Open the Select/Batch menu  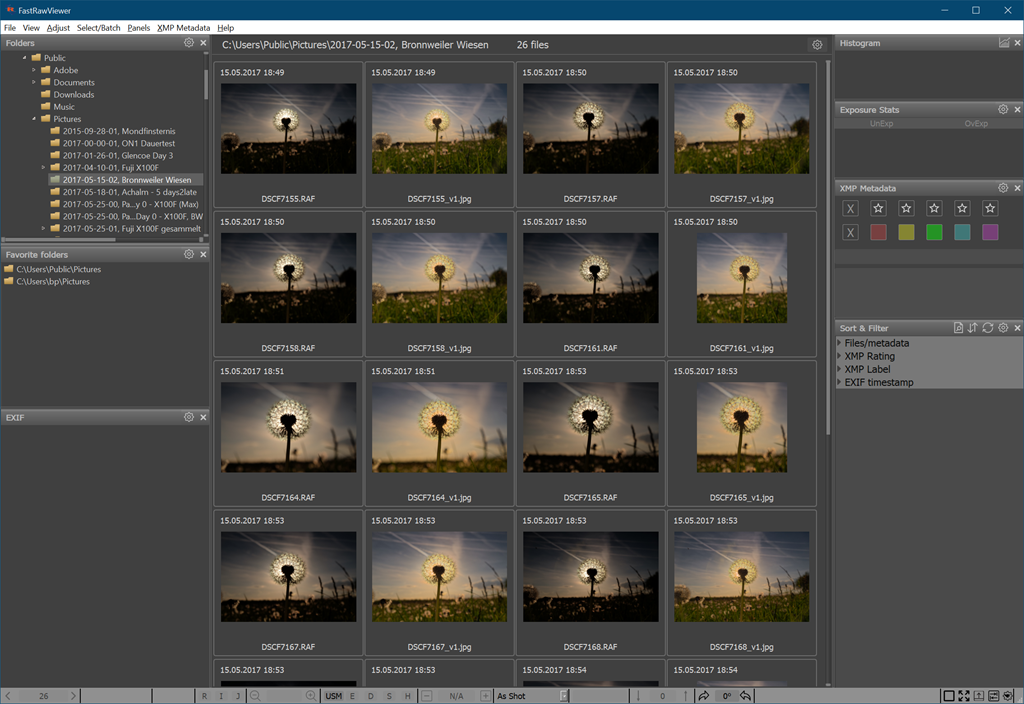pyautogui.click(x=98, y=28)
